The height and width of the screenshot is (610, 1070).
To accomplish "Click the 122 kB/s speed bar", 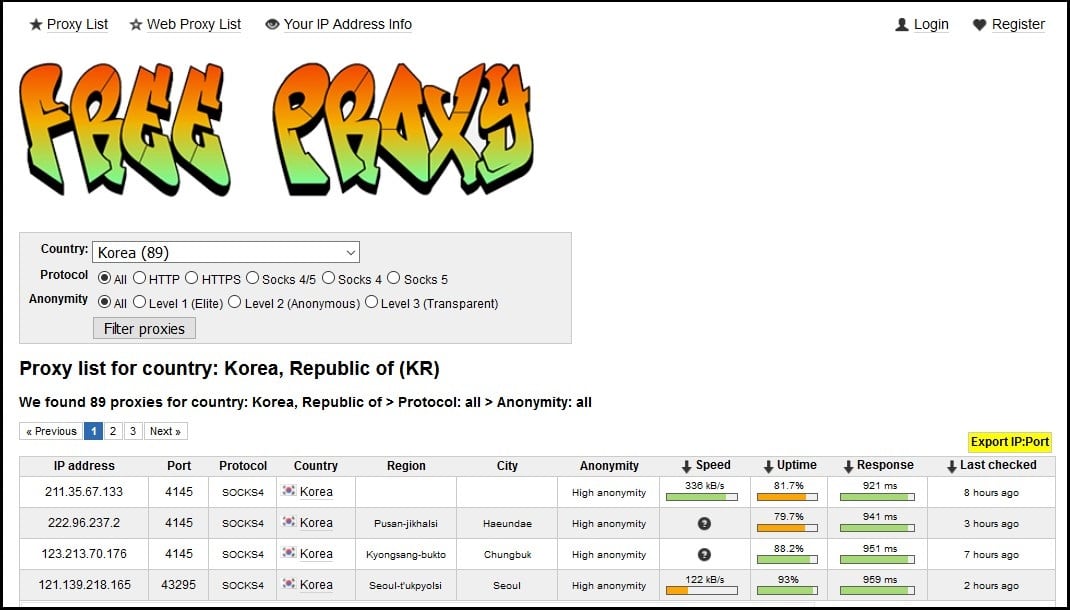I will coord(702,590).
